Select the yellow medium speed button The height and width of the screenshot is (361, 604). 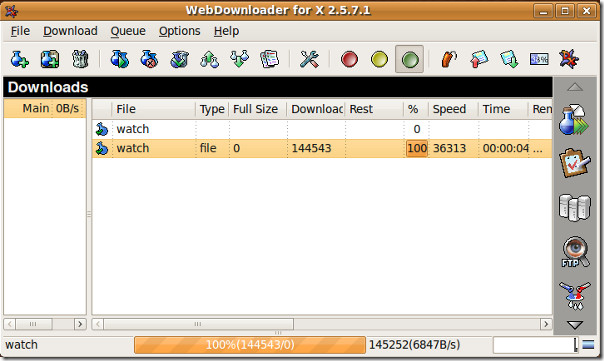click(379, 59)
